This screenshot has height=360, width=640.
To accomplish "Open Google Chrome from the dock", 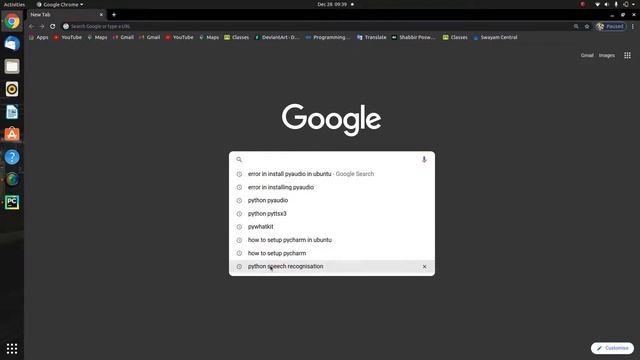I will (12, 21).
